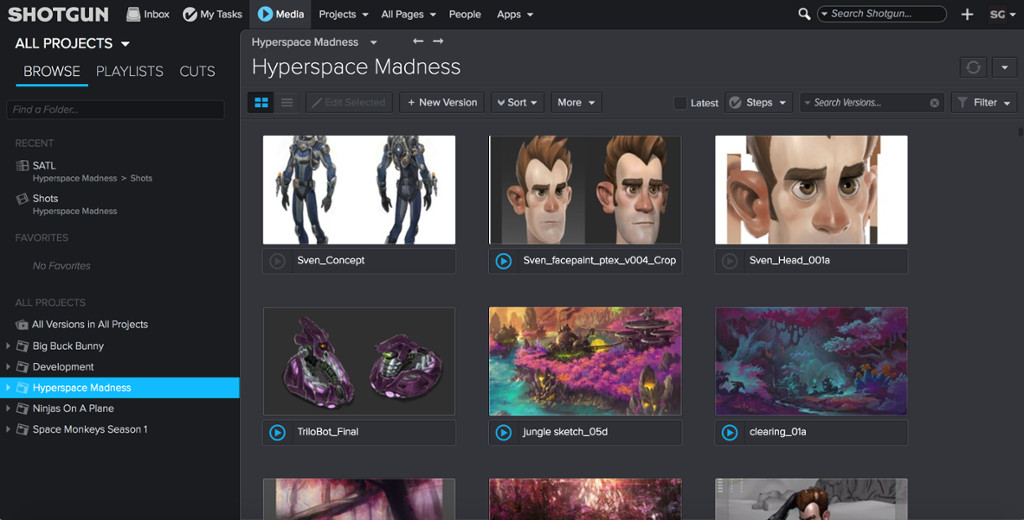Image resolution: width=1024 pixels, height=520 pixels.
Task: Open the Sort dropdown
Action: [517, 103]
